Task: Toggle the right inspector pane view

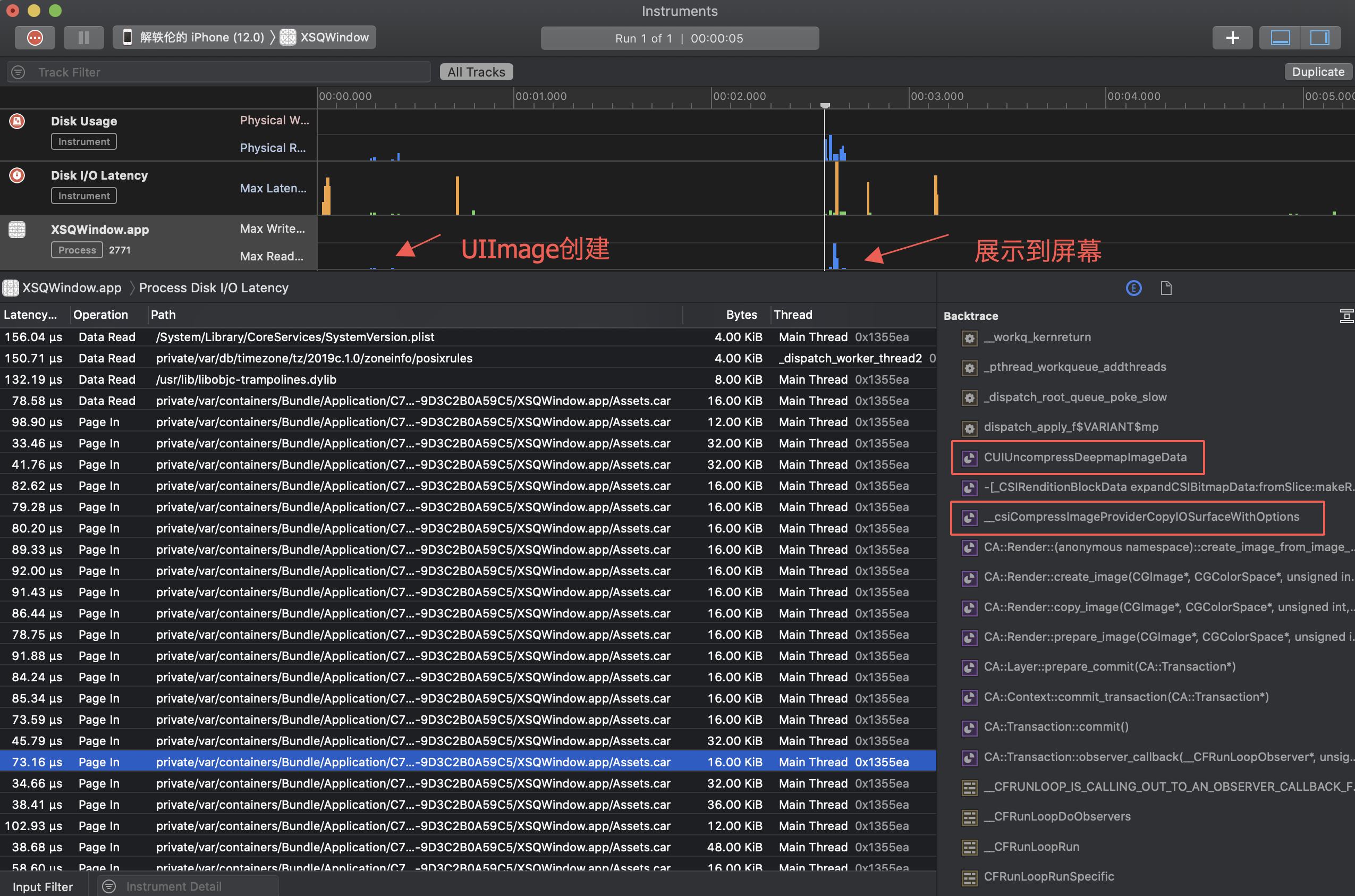Action: point(1320,38)
